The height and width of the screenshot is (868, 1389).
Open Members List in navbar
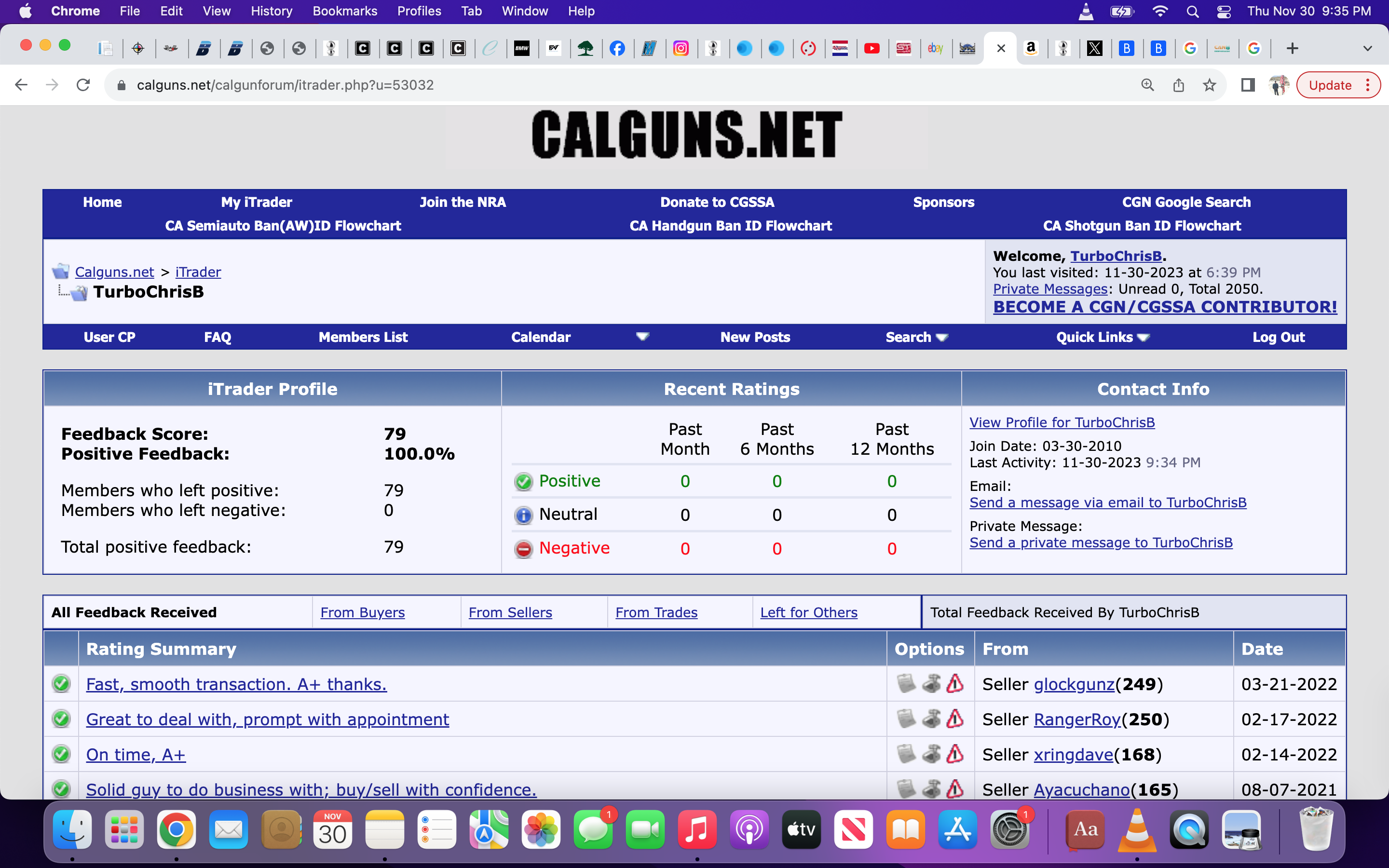point(363,337)
